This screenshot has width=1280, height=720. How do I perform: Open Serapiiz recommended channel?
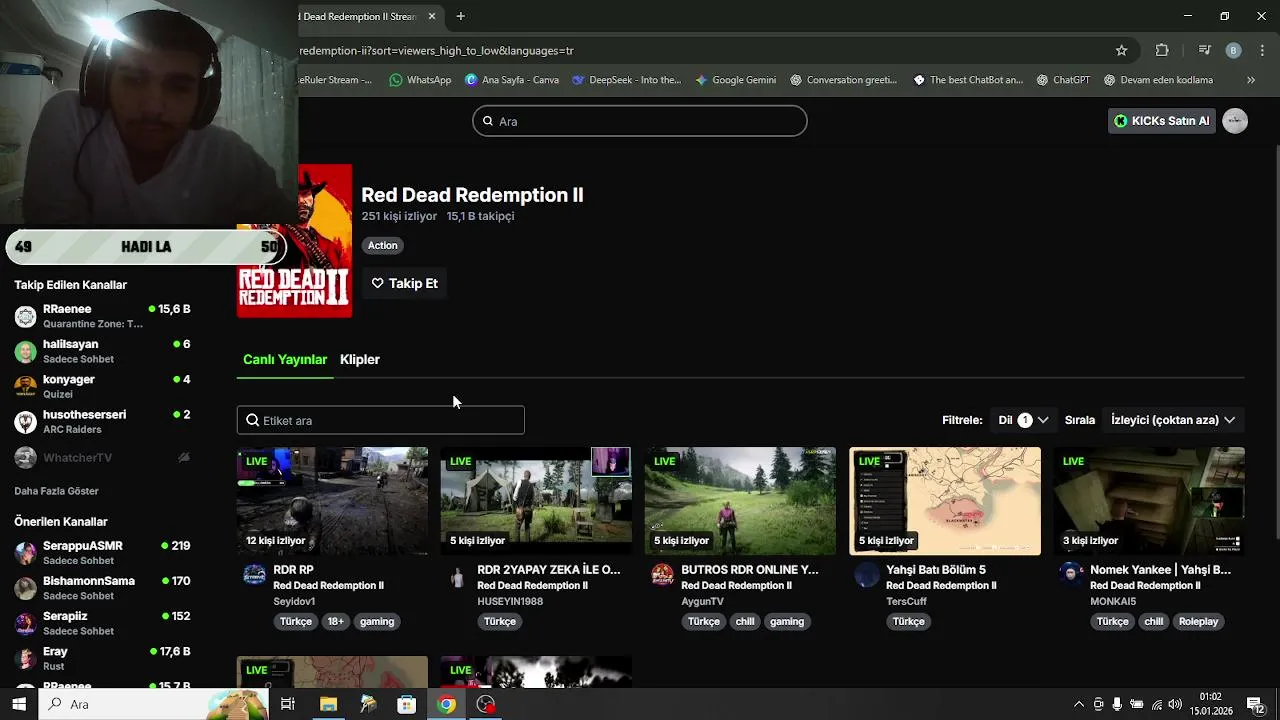pos(102,622)
